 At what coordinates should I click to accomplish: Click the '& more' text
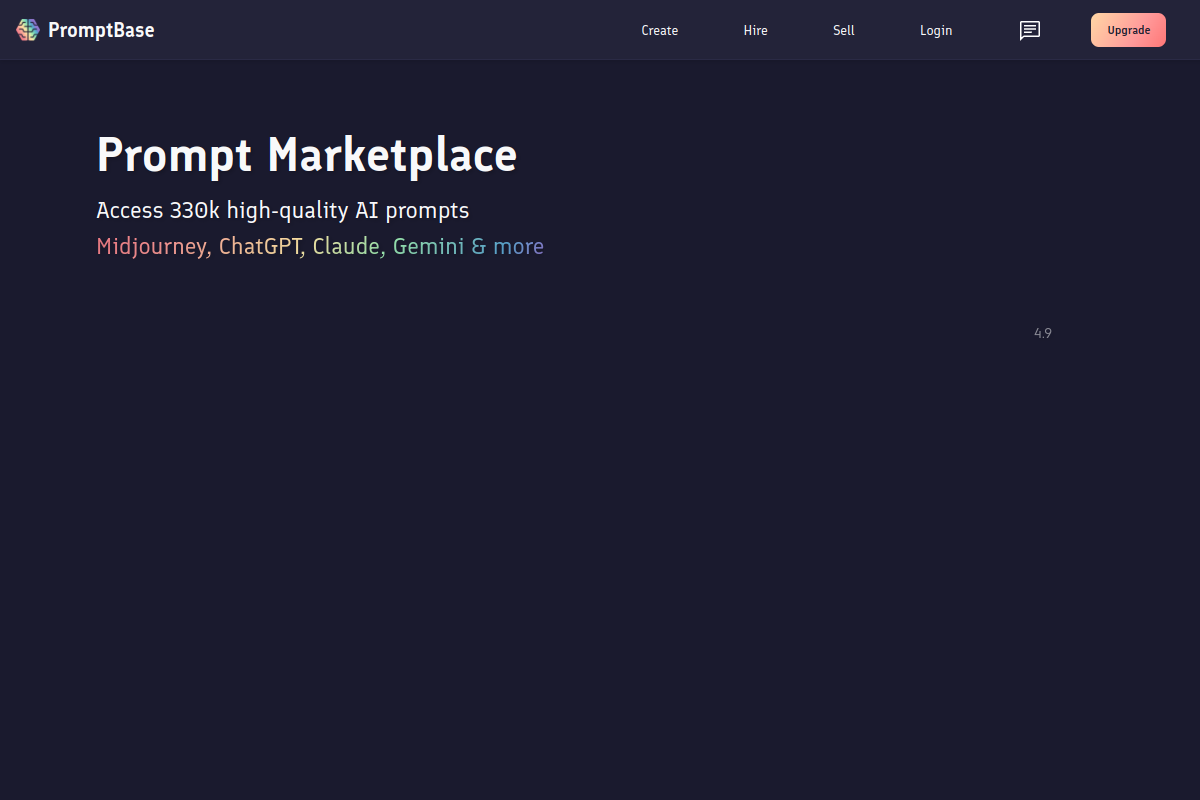(x=508, y=246)
